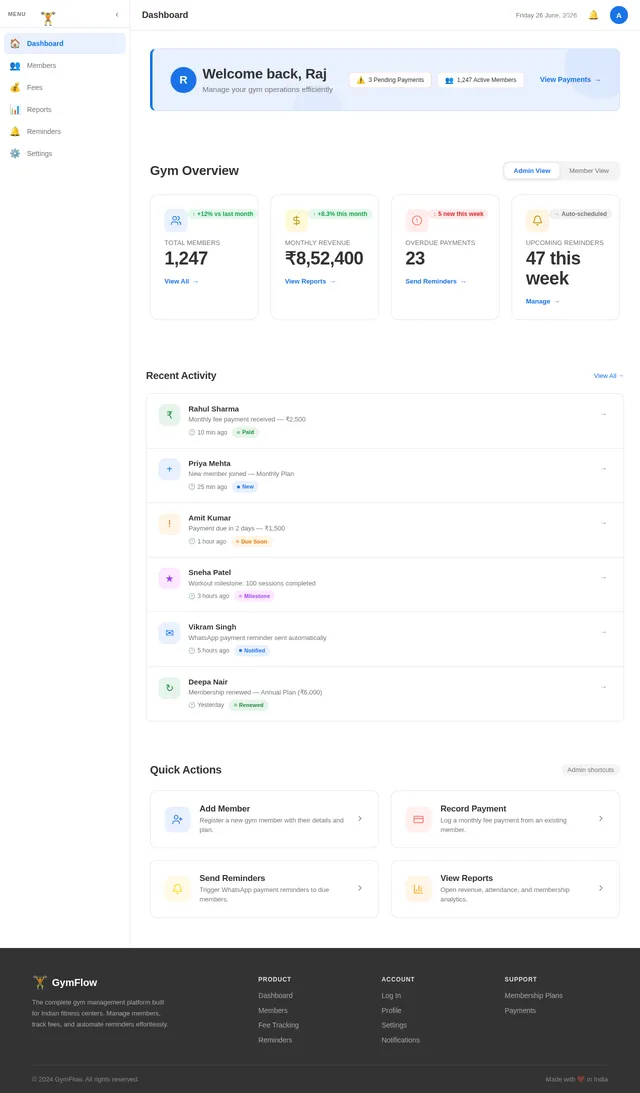Go to Dashboard in the sidebar menu

tap(65, 43)
